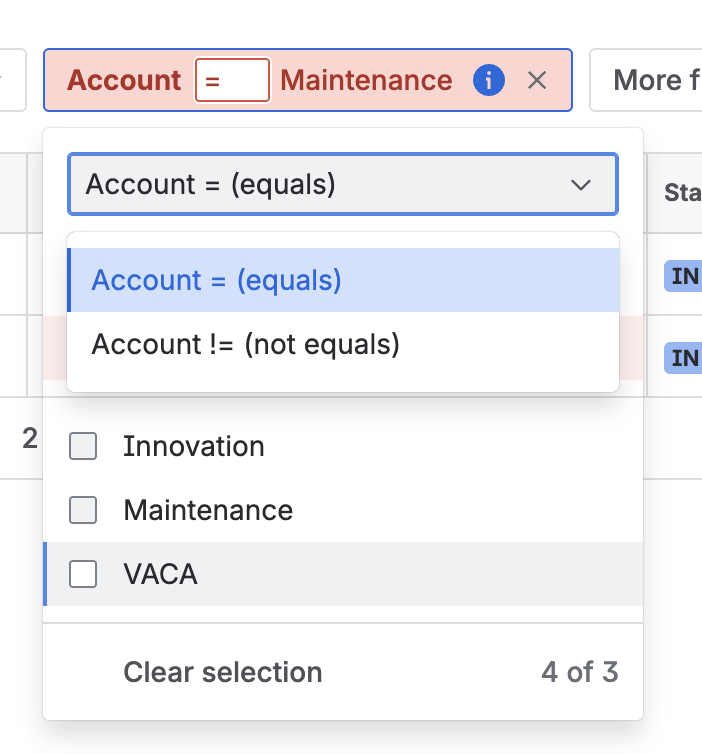Viewport: 702px width, 754px height.
Task: Click the Maintenance value in filter chip
Action: [x=366, y=80]
